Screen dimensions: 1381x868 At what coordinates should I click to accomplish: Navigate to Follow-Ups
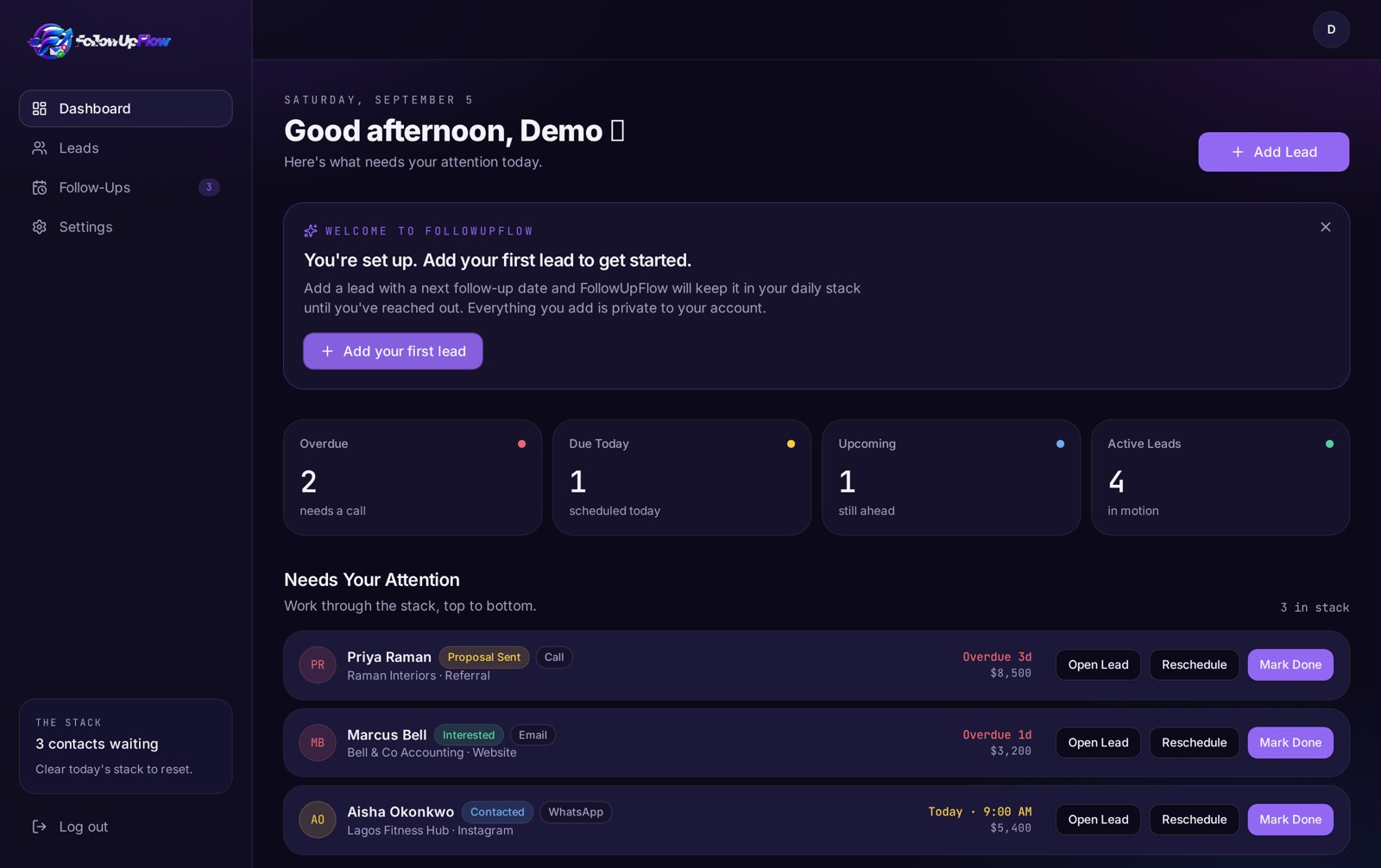[126, 187]
